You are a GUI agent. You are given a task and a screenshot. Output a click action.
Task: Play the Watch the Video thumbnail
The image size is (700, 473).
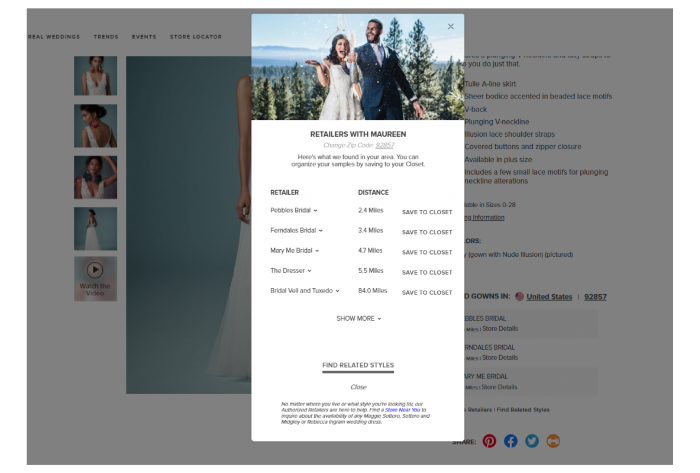[95, 270]
